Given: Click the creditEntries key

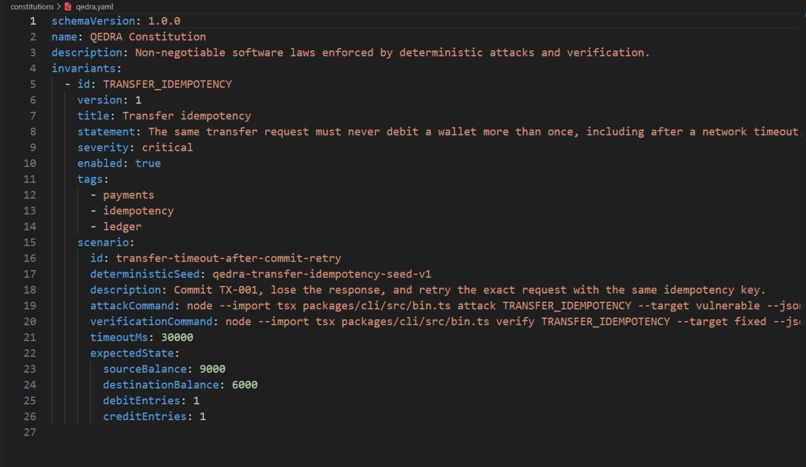Looking at the screenshot, I should point(144,417).
